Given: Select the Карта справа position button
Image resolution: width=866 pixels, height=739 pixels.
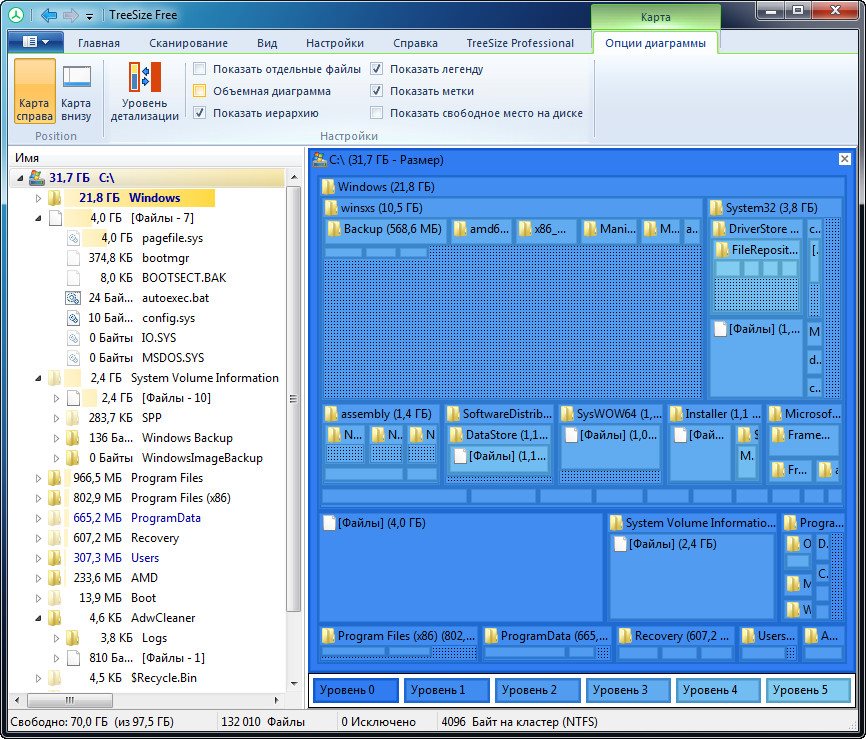Looking at the screenshot, I should [34, 91].
